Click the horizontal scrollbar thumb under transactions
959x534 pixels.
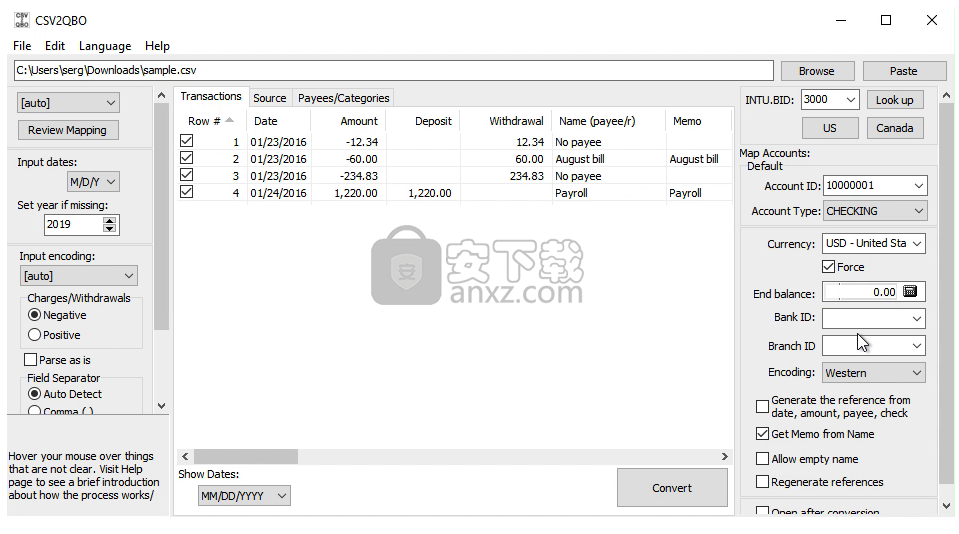coord(246,456)
